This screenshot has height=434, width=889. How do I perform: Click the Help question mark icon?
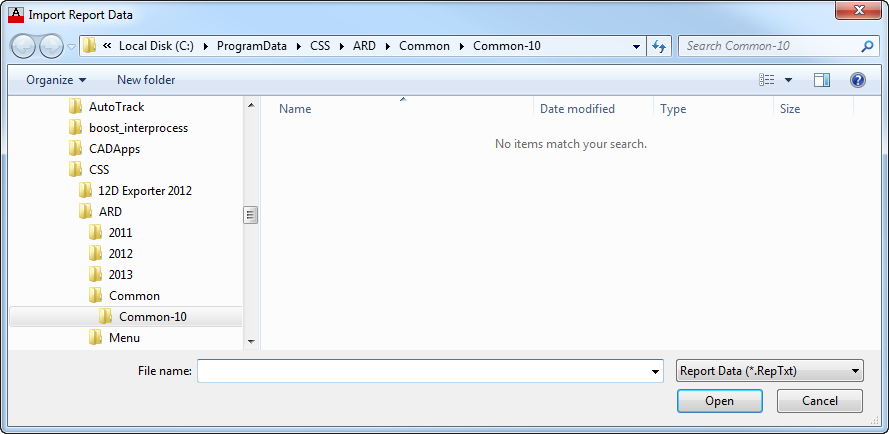click(858, 80)
